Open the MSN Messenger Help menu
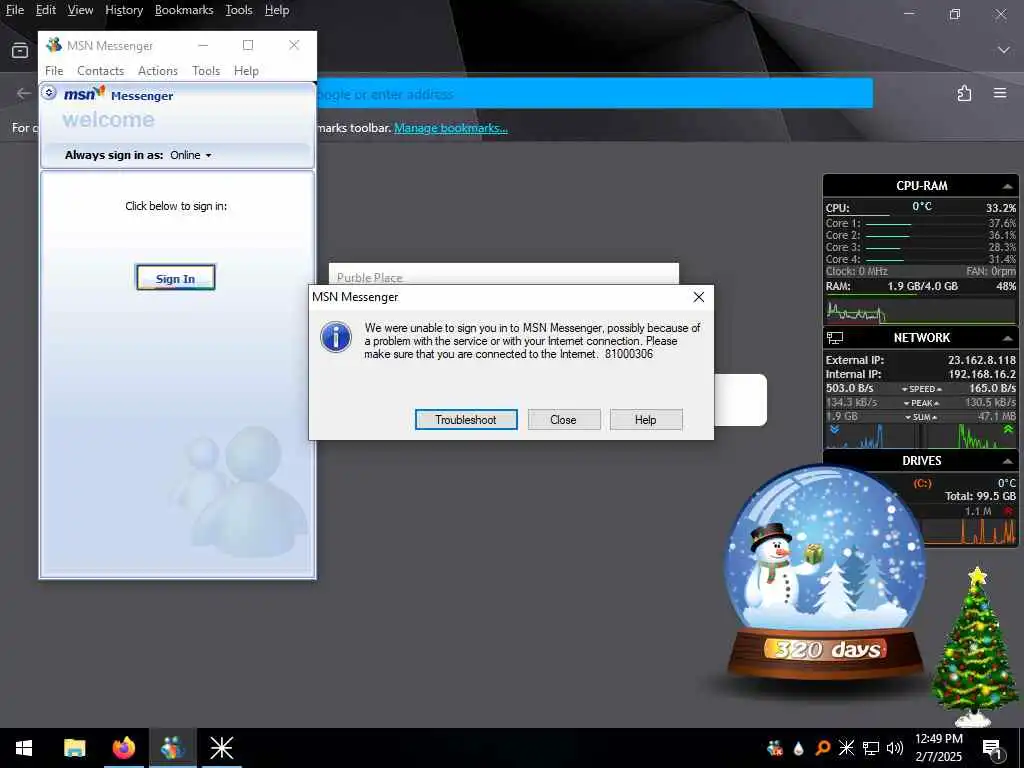The image size is (1024, 768). pyautogui.click(x=246, y=71)
